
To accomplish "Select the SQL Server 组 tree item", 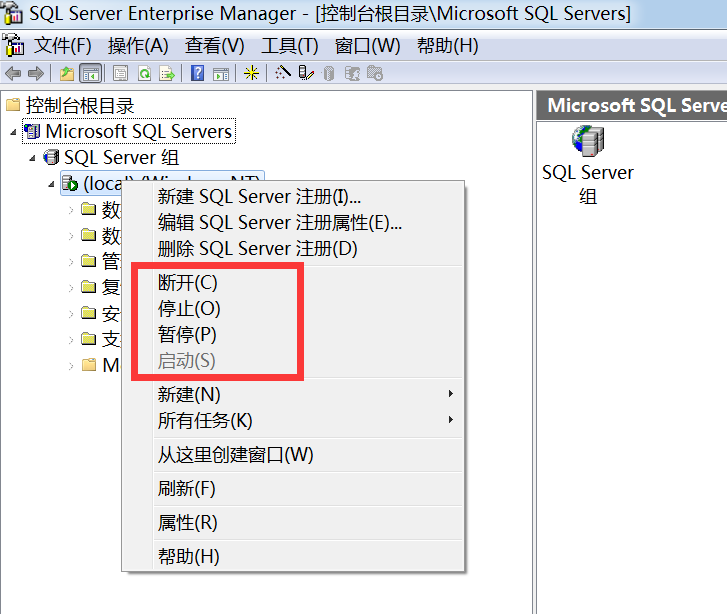I will pos(121,157).
